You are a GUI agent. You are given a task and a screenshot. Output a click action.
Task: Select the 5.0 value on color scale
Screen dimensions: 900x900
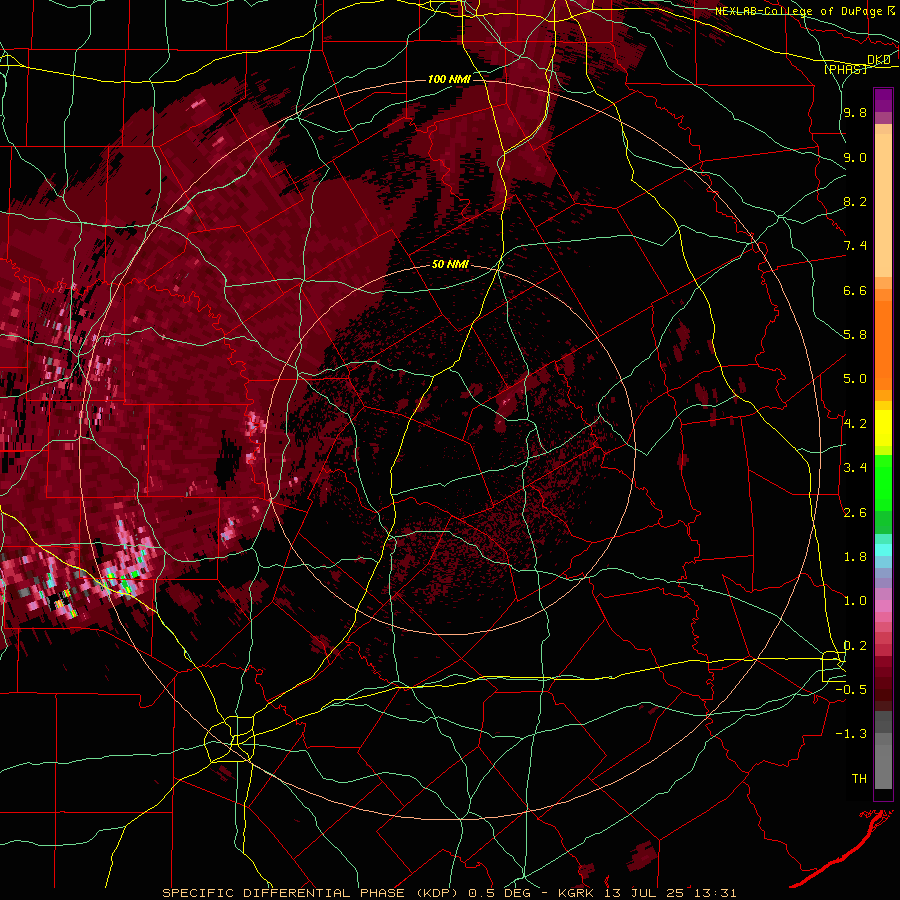click(855, 379)
